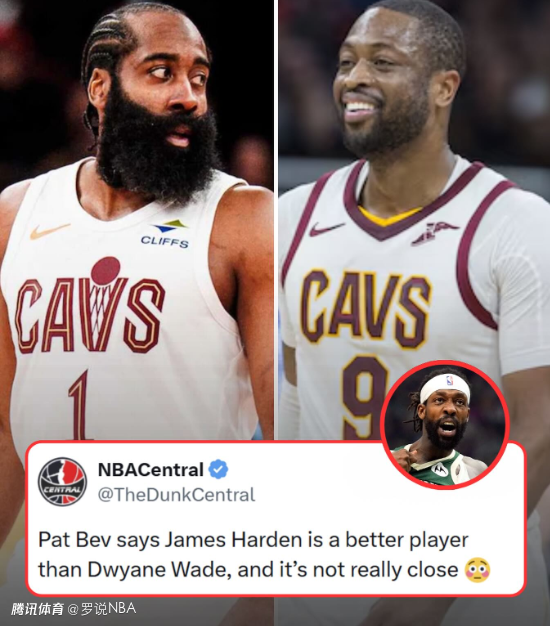Click the CAVS wordmark with basketball hoop

point(89,307)
